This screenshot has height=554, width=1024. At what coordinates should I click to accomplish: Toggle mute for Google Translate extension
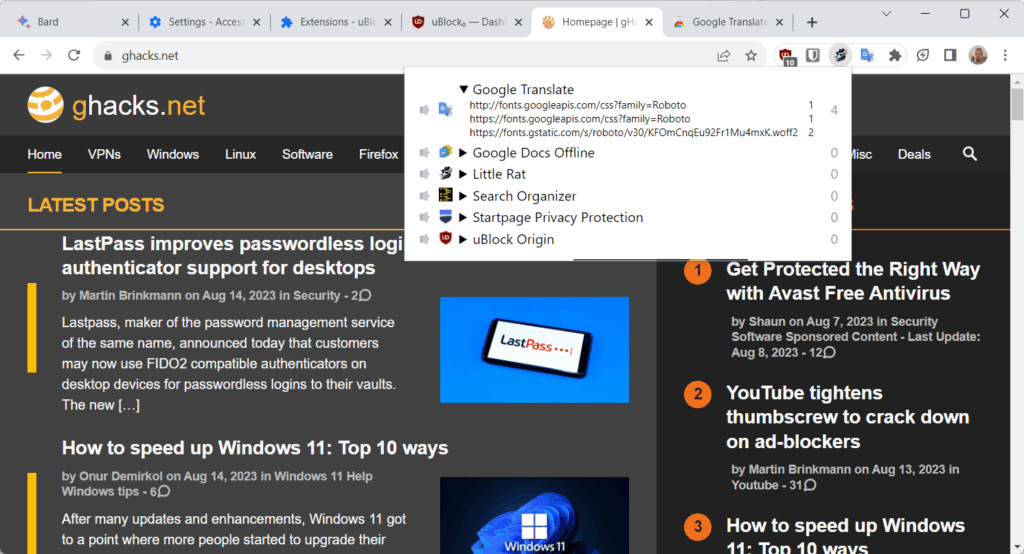424,110
